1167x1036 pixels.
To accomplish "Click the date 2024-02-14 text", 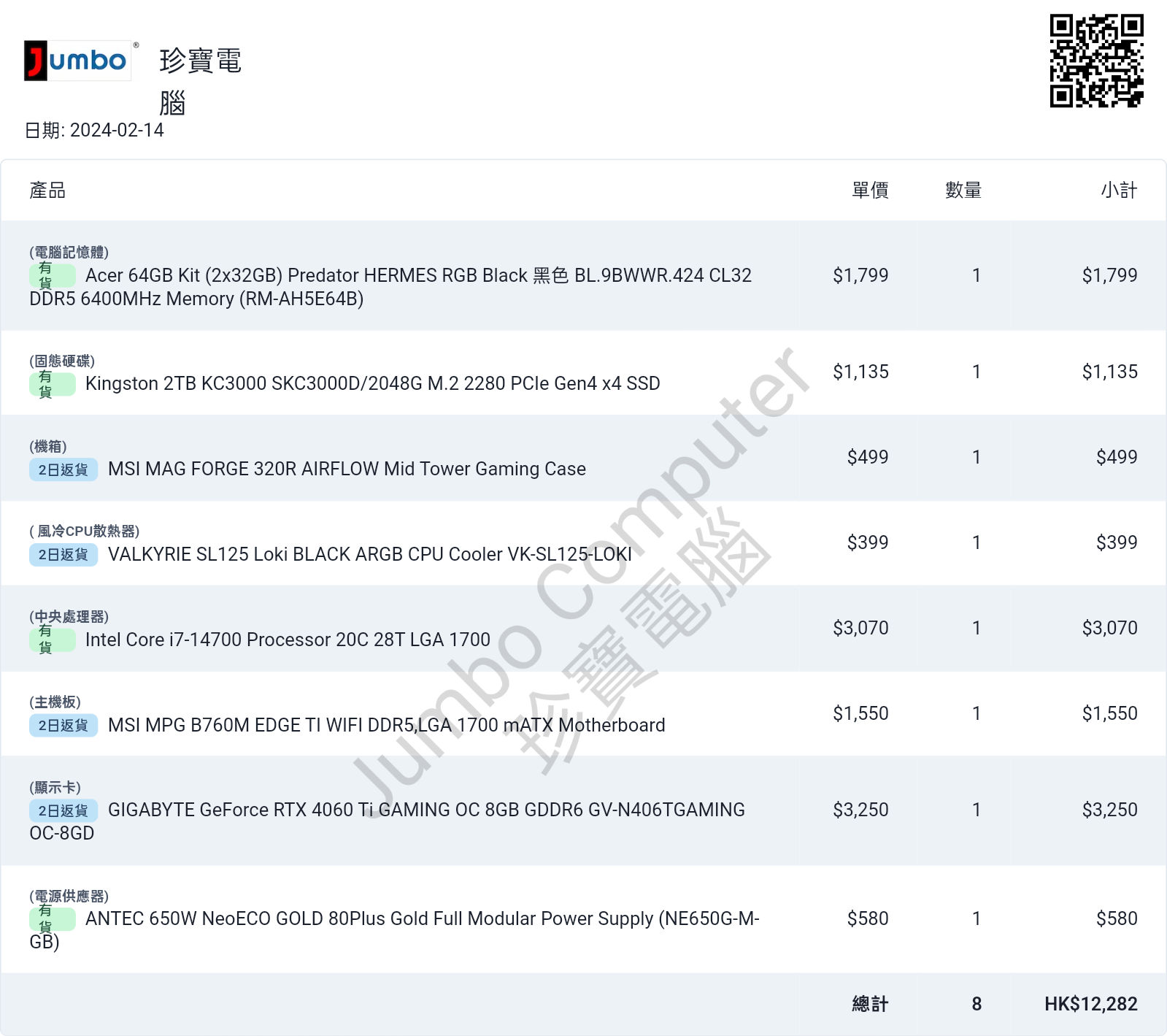I will click(x=117, y=130).
